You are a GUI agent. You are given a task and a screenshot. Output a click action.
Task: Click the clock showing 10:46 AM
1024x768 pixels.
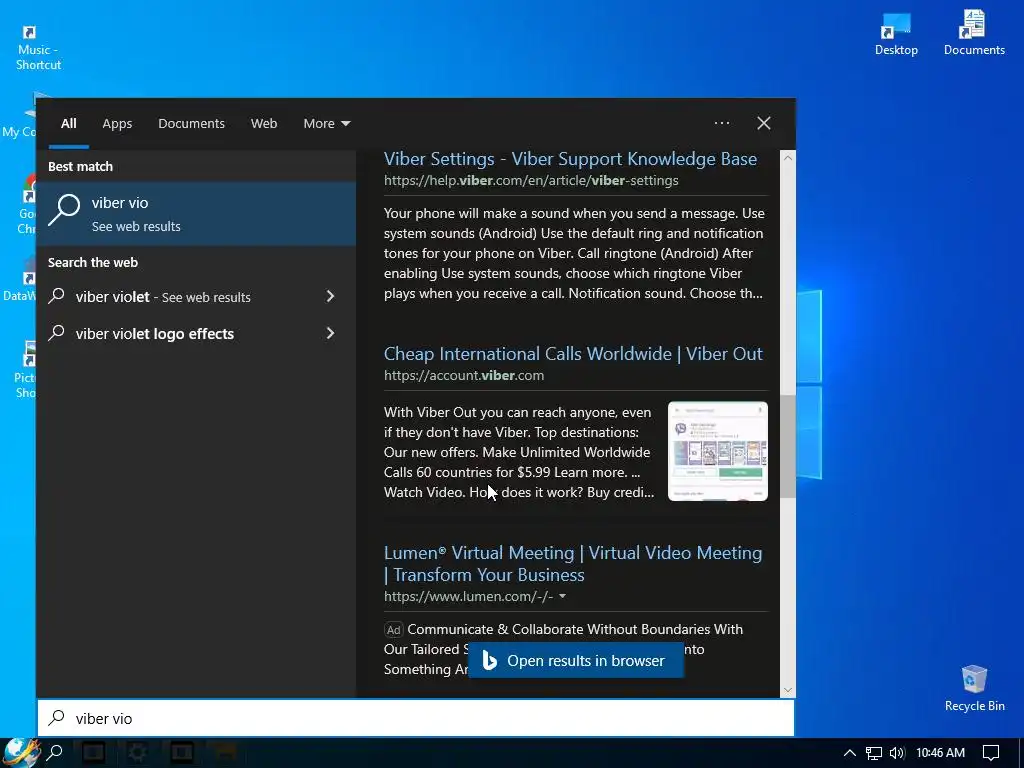pos(940,753)
